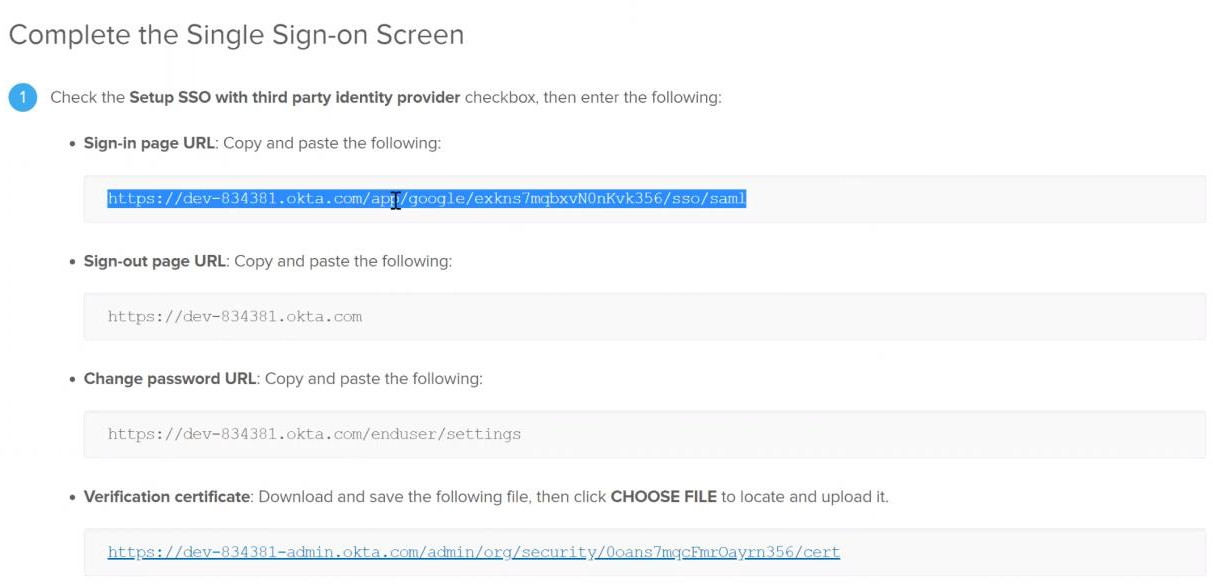The height and width of the screenshot is (584, 1213).
Task: Click the highlighted sign-in SAML URL
Action: [x=427, y=199]
